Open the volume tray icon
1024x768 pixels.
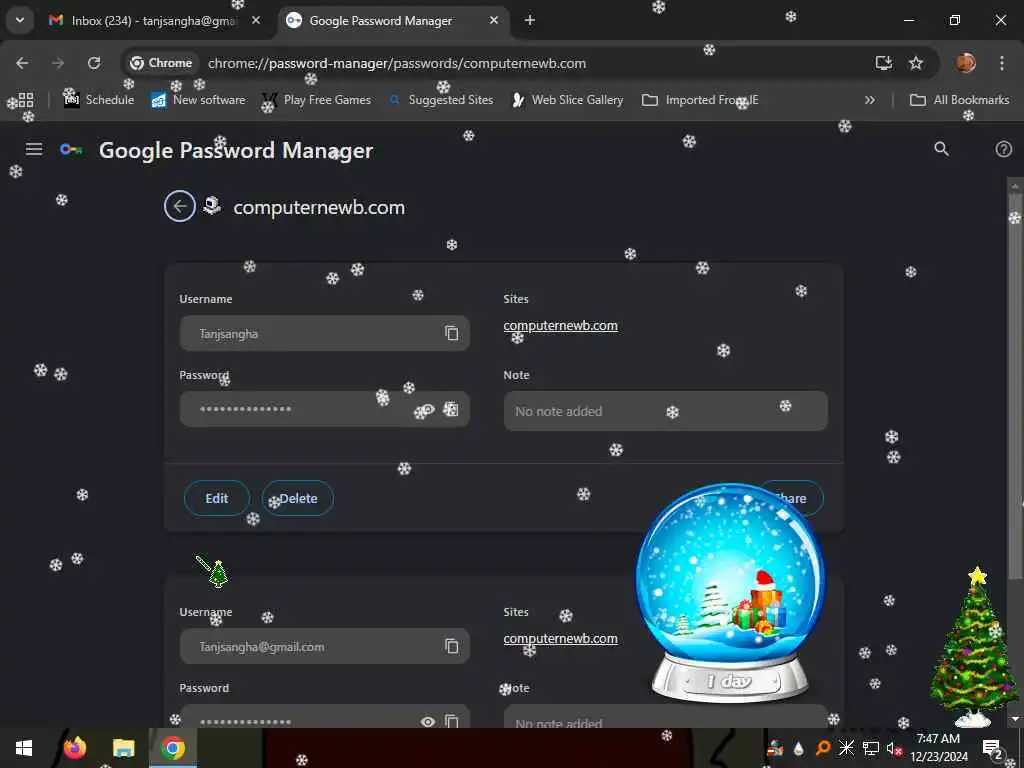(x=893, y=748)
